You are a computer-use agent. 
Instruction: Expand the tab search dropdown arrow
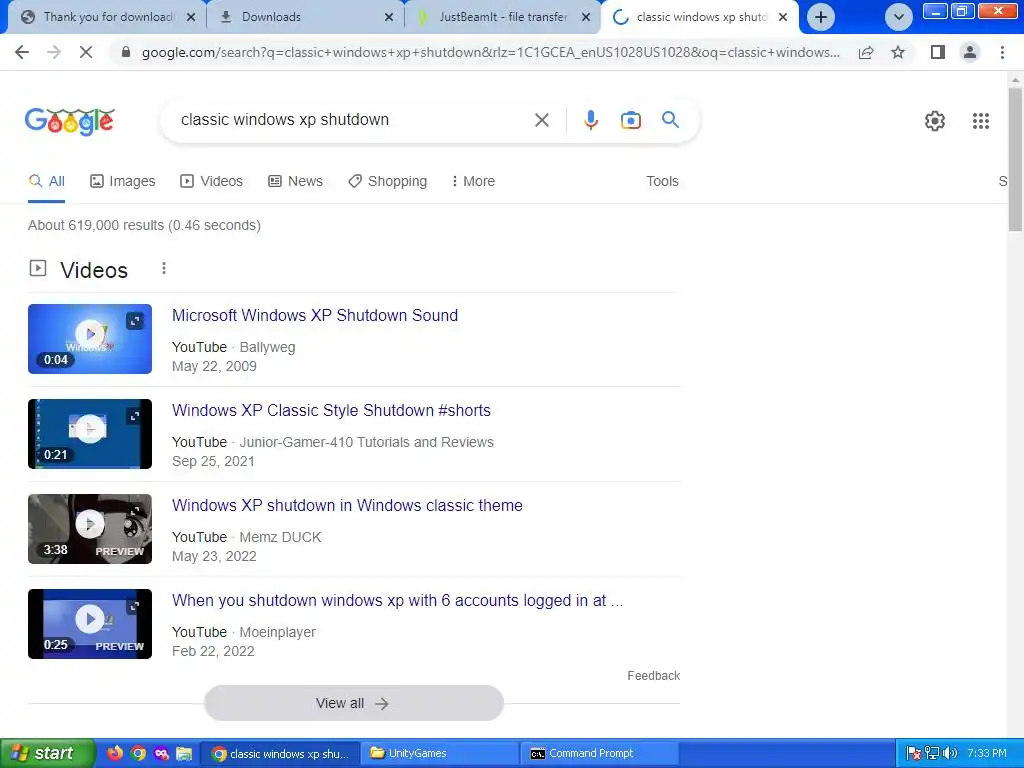pyautogui.click(x=899, y=17)
